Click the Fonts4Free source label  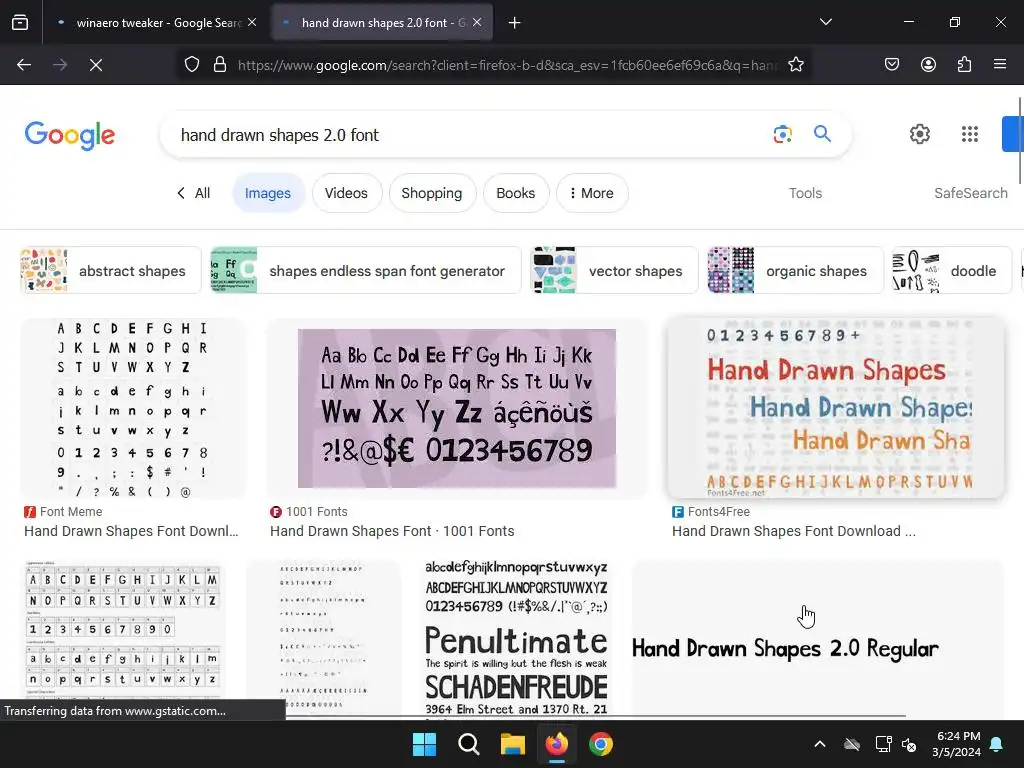coord(711,511)
